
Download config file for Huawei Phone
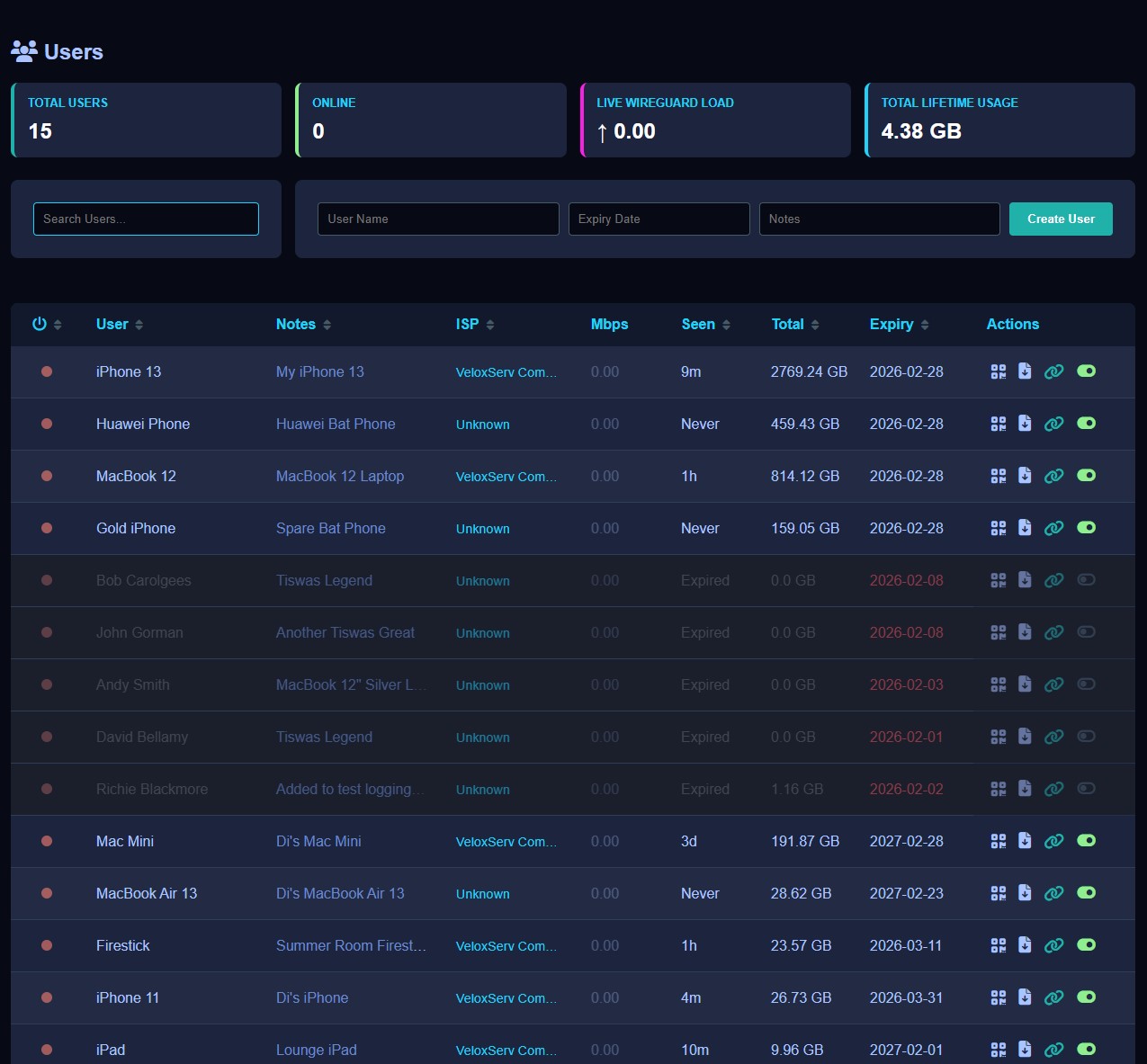[x=1025, y=424]
